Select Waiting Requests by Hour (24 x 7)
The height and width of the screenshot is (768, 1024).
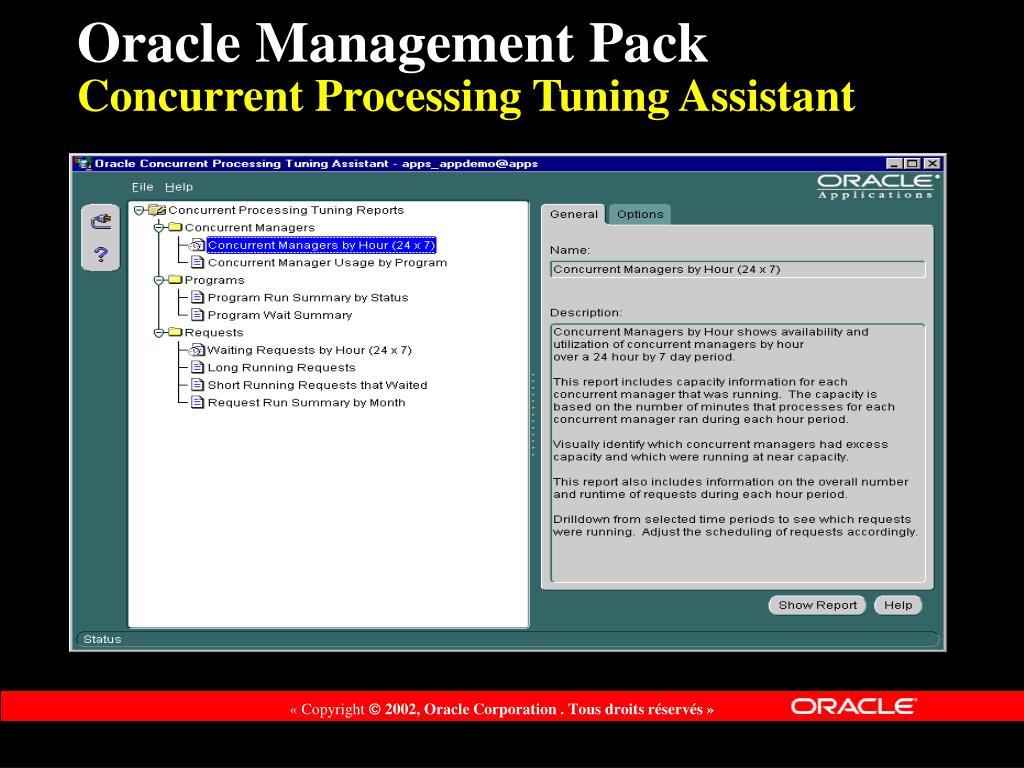pos(310,350)
